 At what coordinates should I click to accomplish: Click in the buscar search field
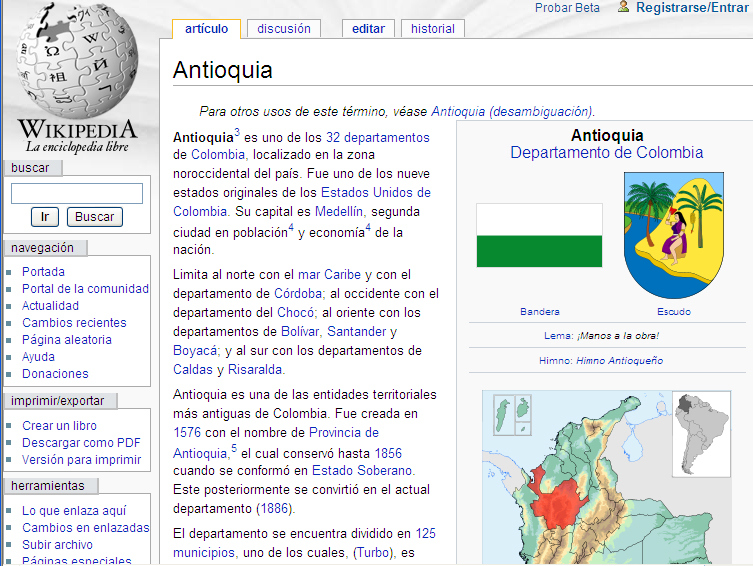click(77, 193)
